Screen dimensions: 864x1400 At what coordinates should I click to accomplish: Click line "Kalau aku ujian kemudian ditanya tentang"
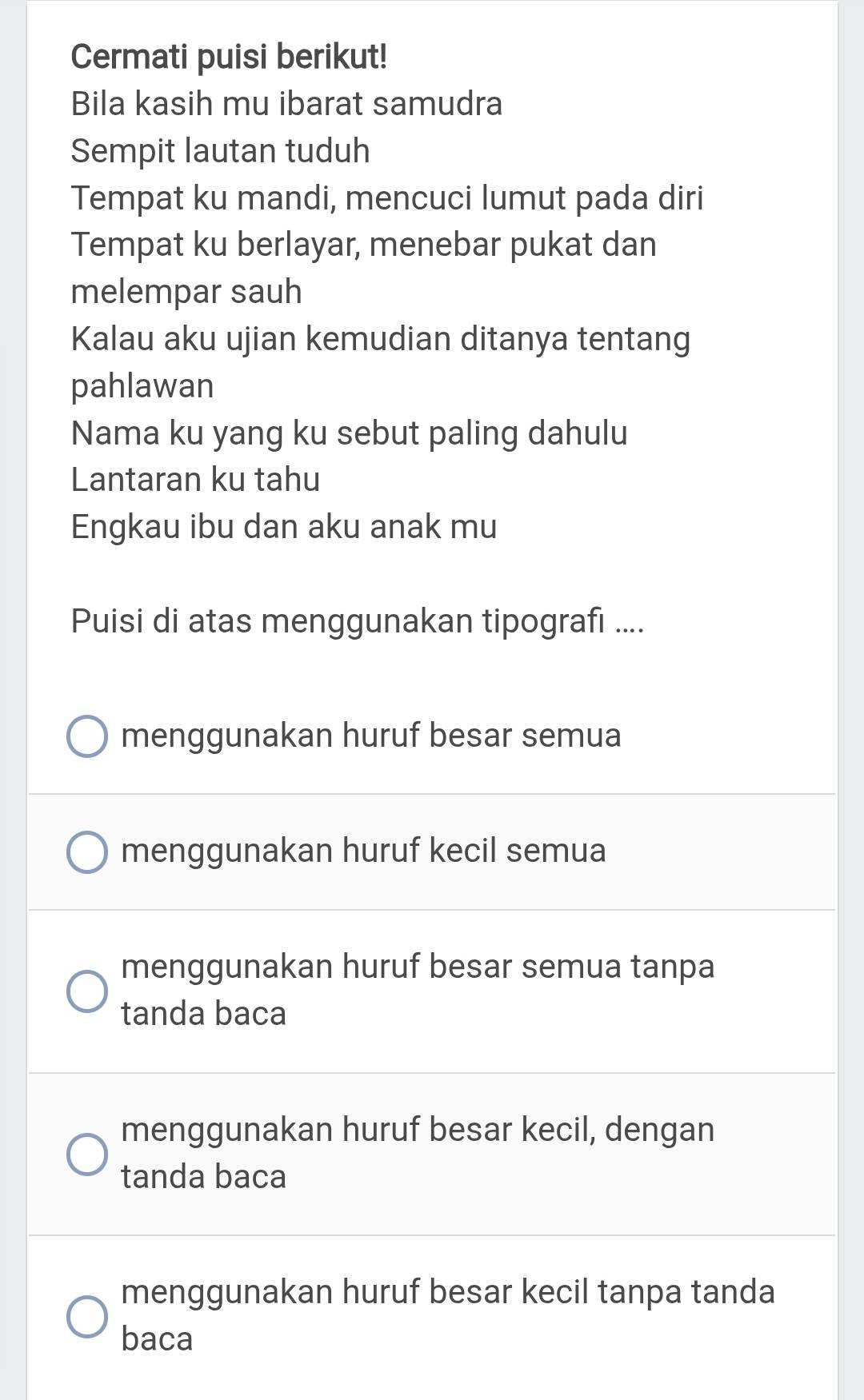pos(380,339)
